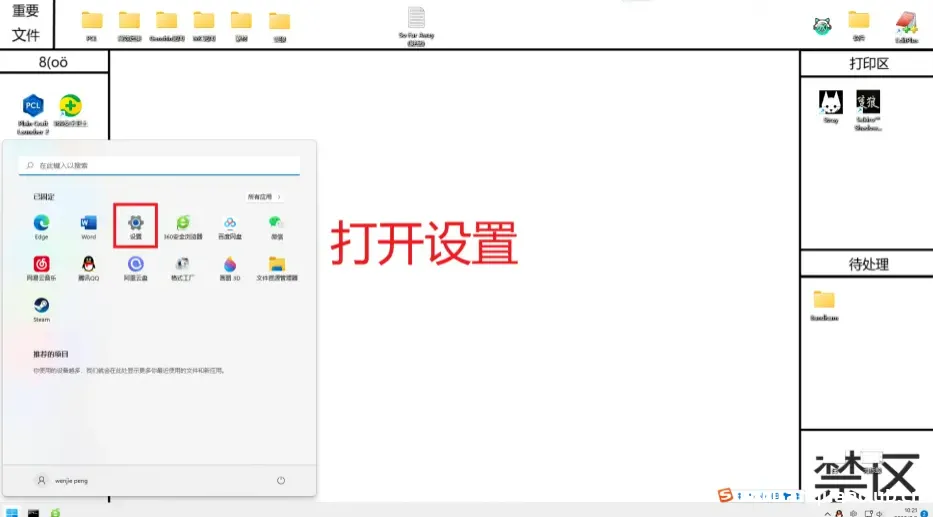
Task: Select the So Far Away text file
Action: tap(416, 26)
